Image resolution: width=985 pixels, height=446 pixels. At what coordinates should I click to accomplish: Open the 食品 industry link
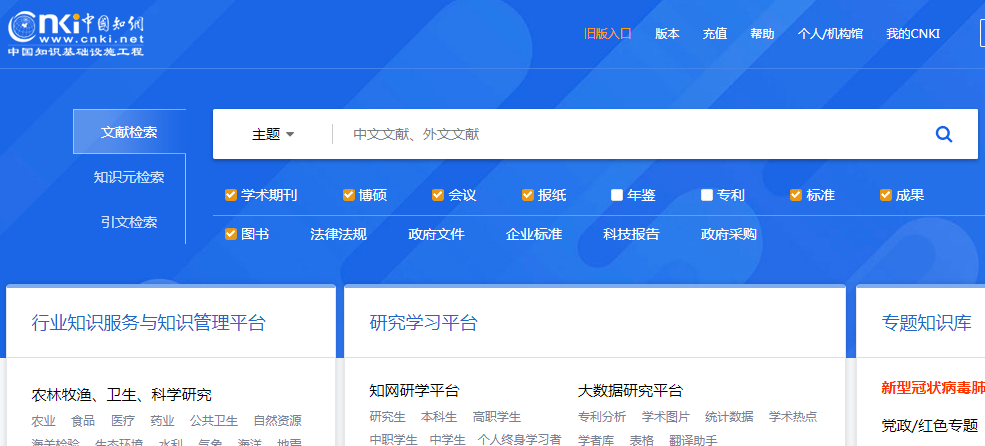pos(83,421)
